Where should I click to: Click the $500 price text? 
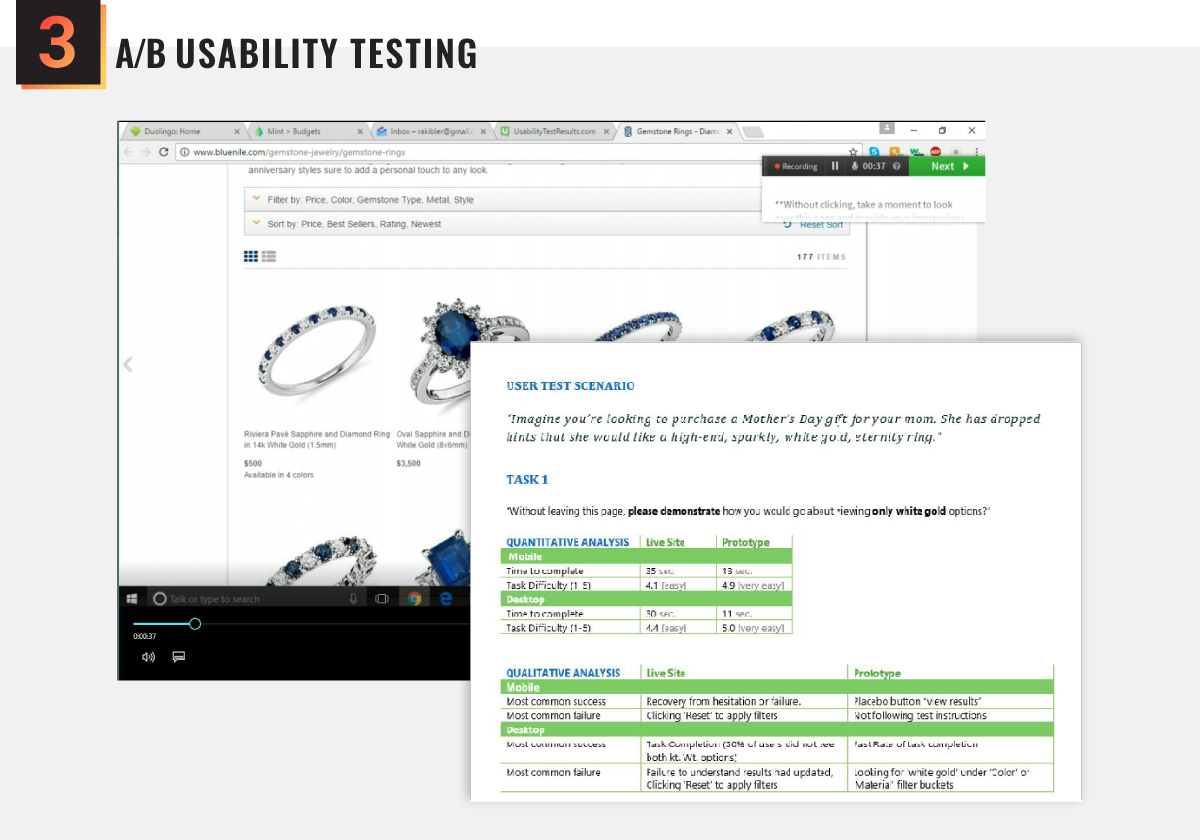coord(253,463)
